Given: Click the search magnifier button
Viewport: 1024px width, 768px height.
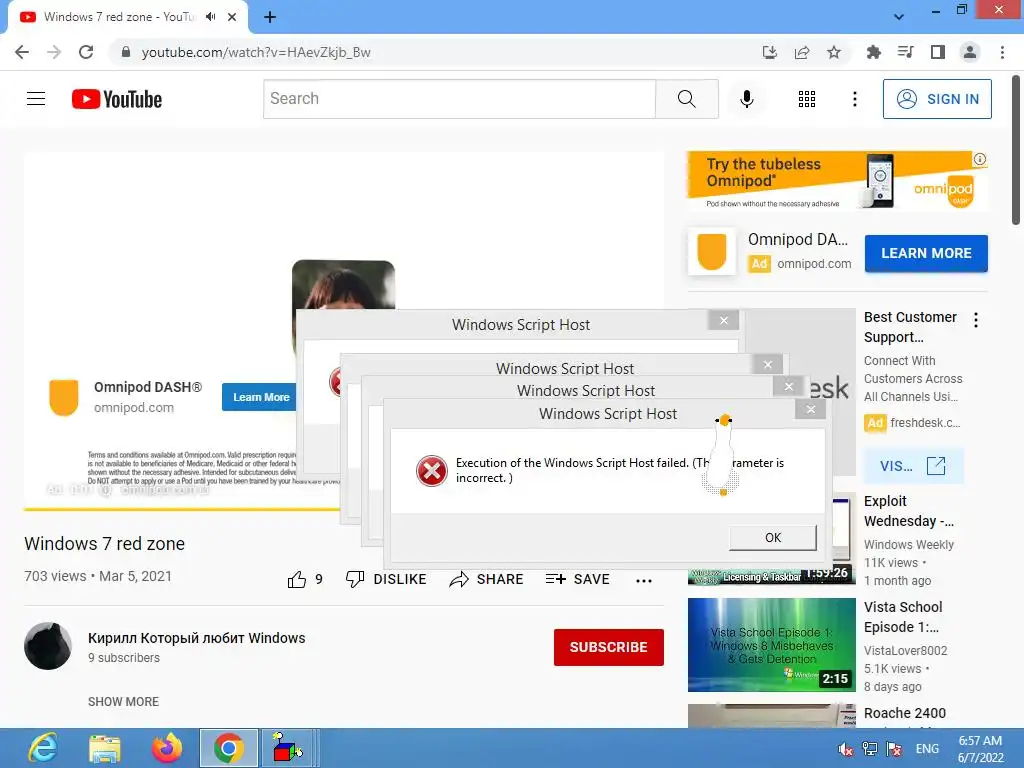Looking at the screenshot, I should [x=686, y=99].
